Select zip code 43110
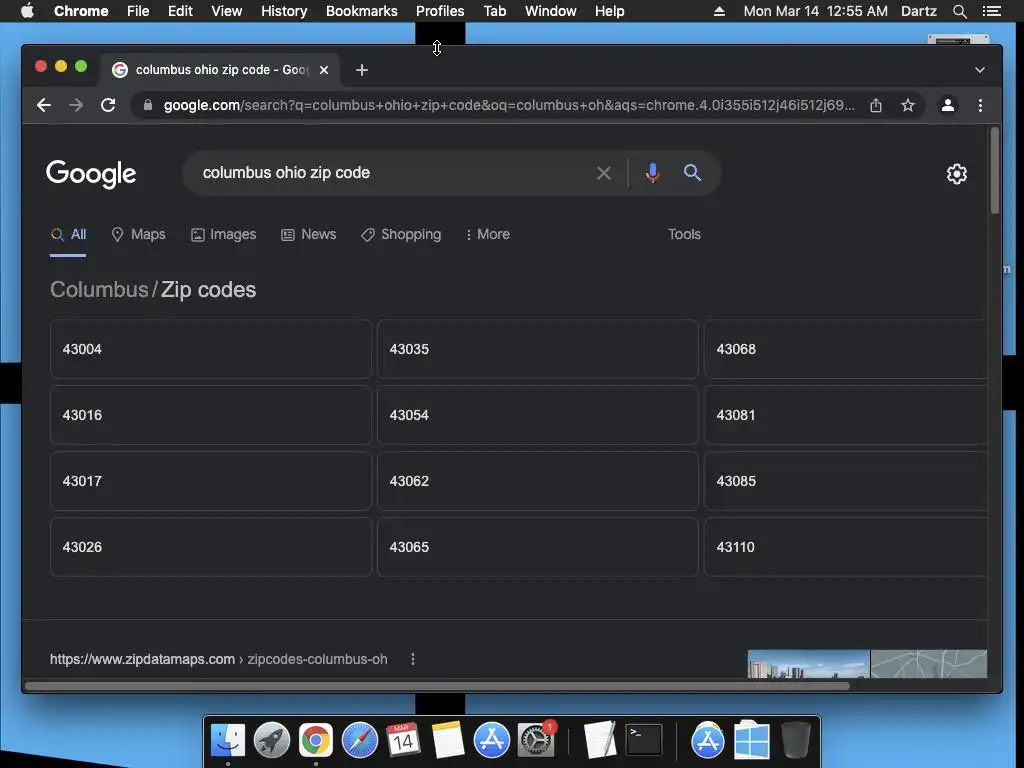 [846, 547]
